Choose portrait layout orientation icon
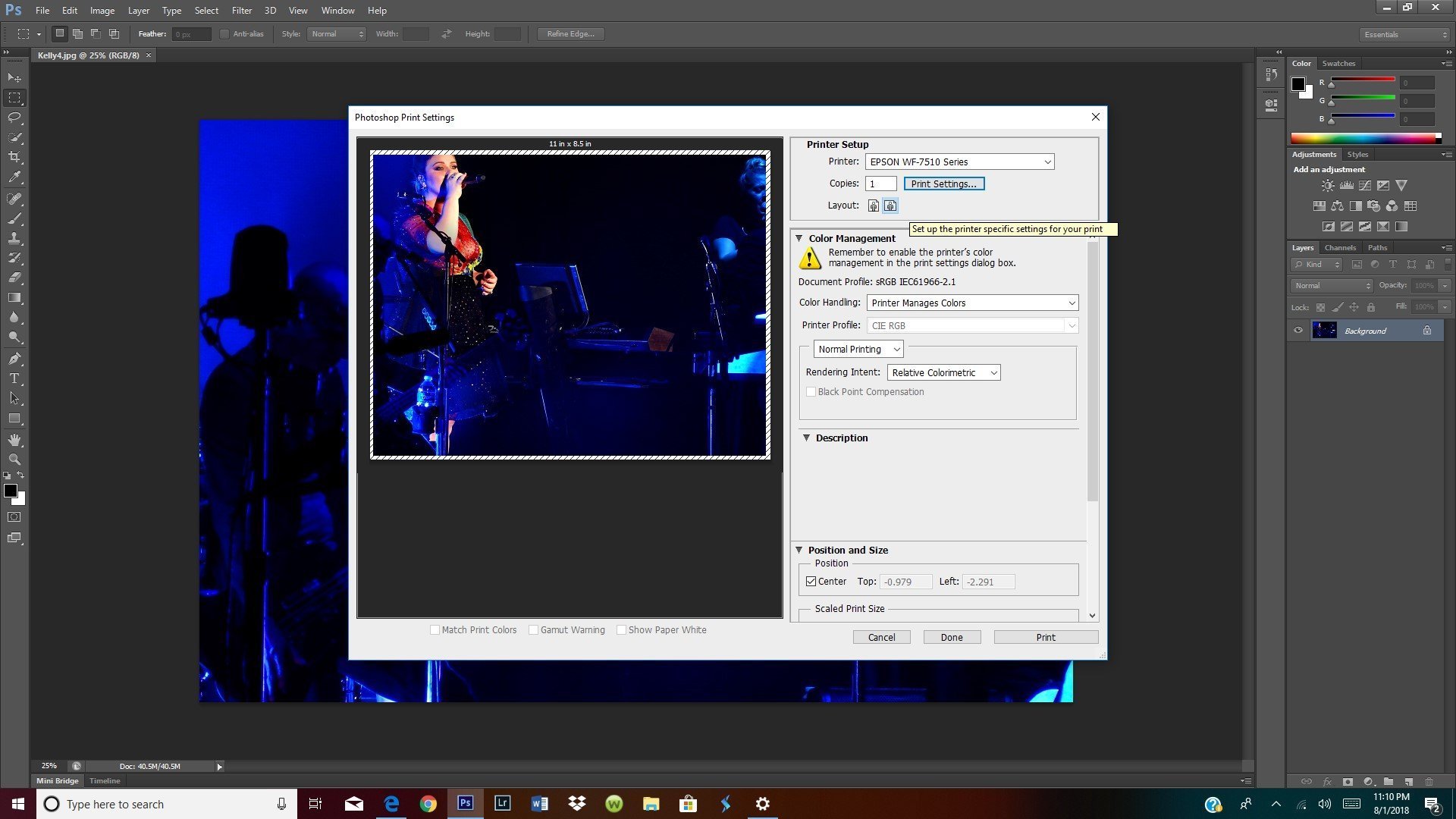Viewport: 1456px width, 819px height. tap(874, 206)
